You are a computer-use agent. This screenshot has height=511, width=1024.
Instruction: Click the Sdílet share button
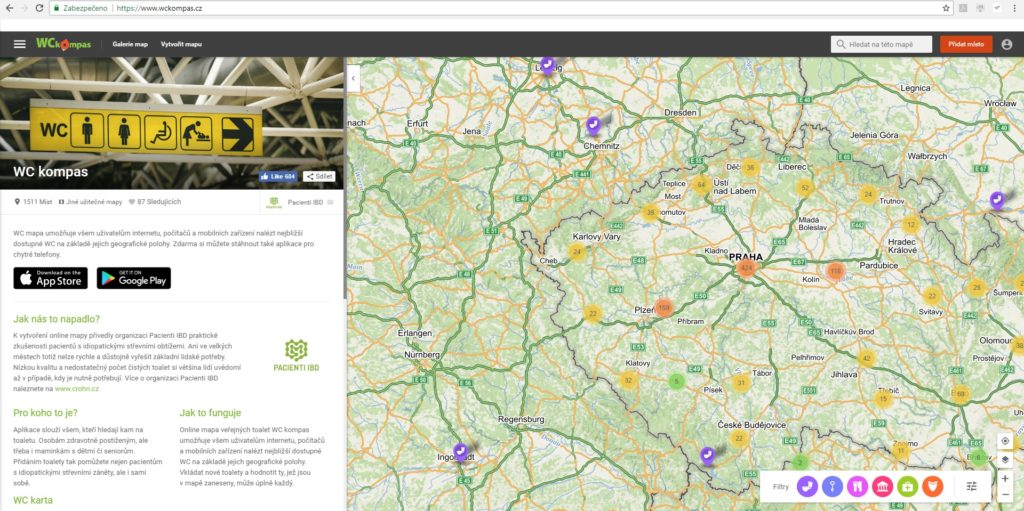319,176
